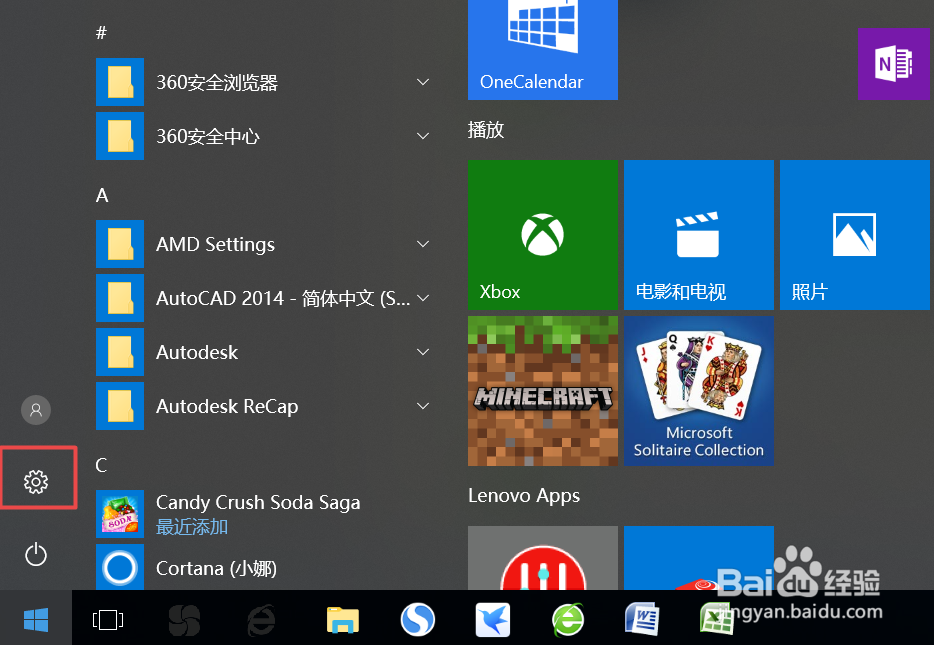Screen dimensions: 934x645
Task: Launch the Minecraft tile
Action: 543,391
